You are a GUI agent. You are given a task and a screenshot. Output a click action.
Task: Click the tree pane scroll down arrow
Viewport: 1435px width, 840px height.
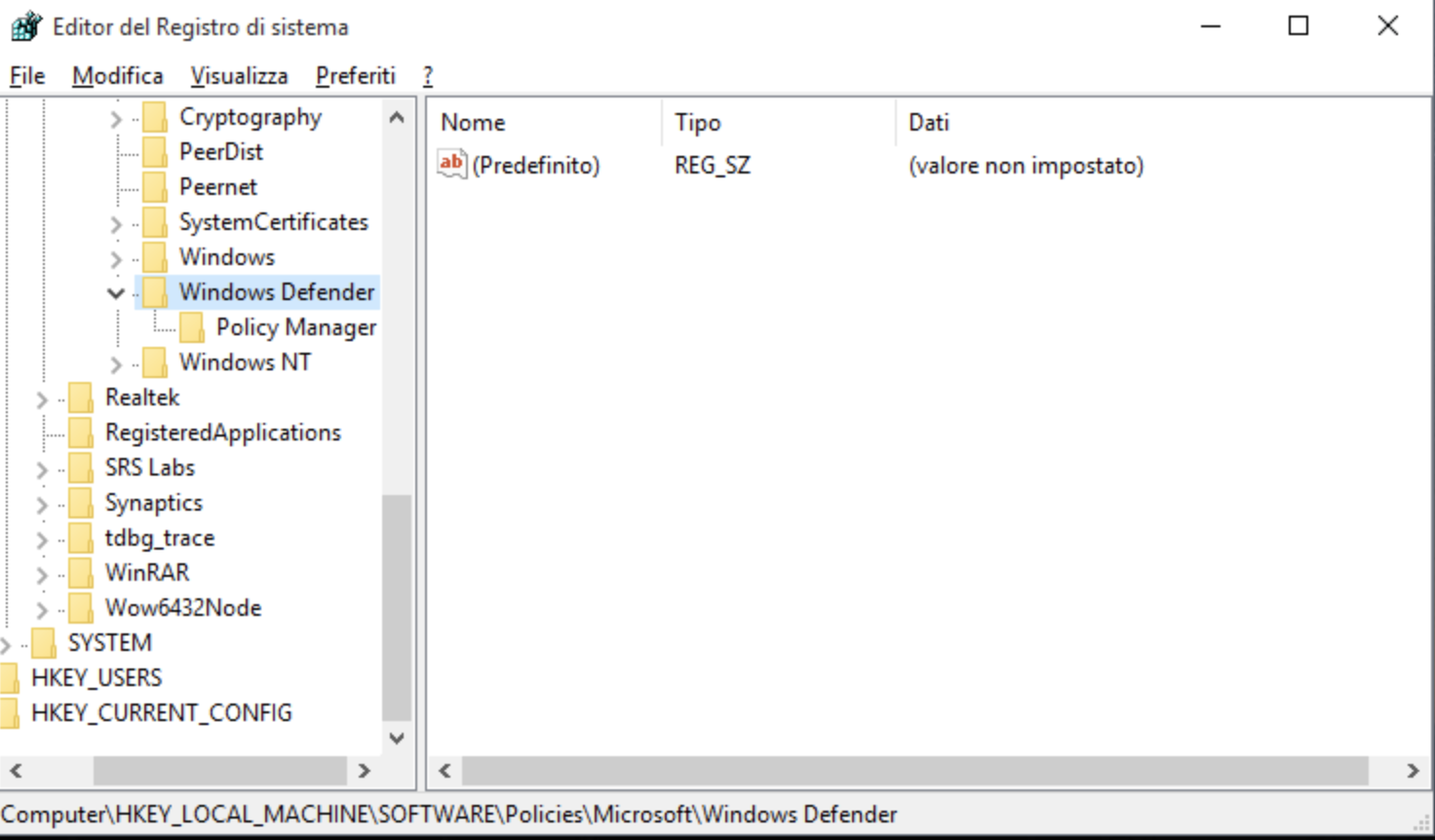(397, 738)
